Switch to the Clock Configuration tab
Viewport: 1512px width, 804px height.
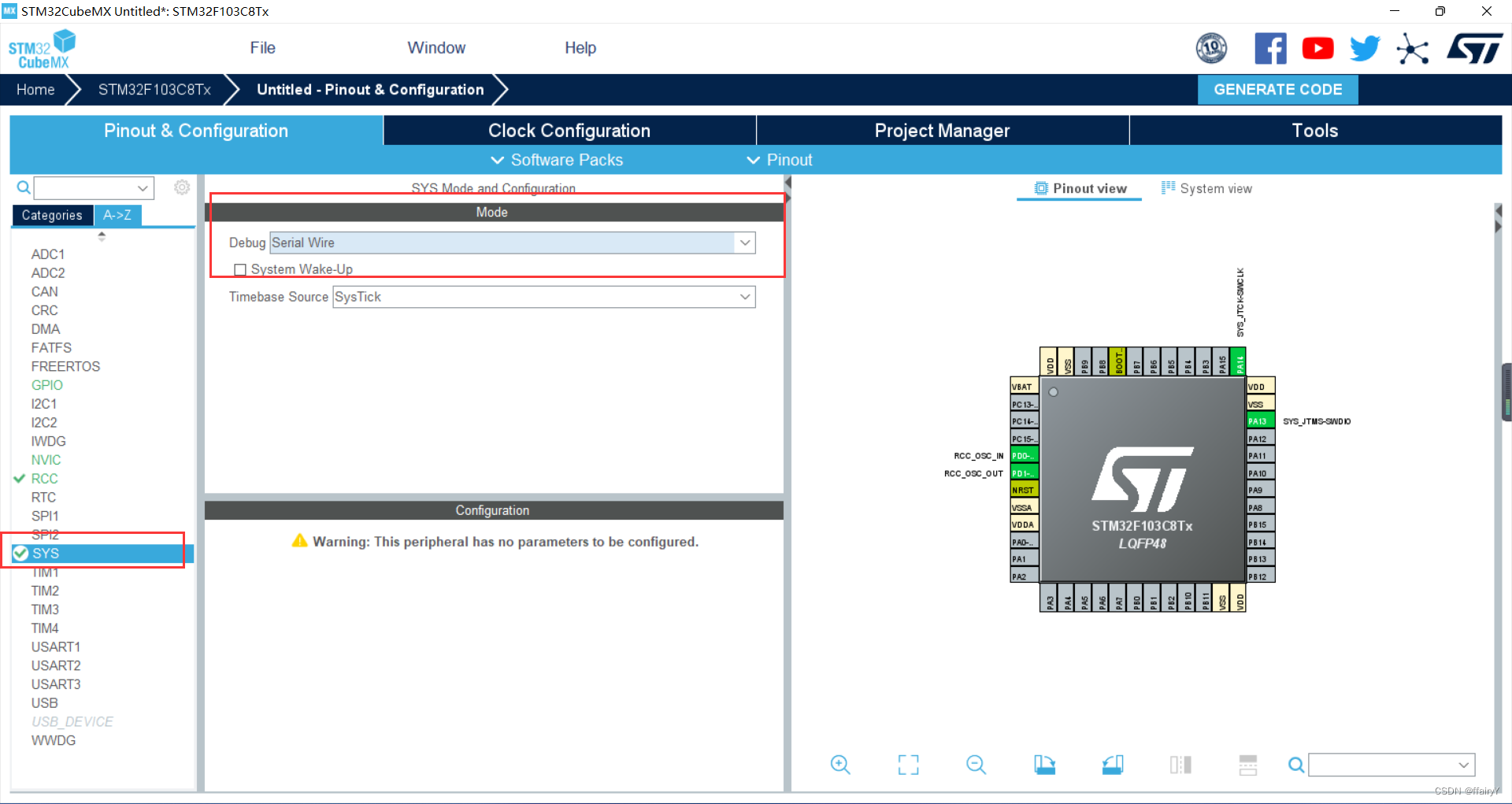tap(569, 130)
